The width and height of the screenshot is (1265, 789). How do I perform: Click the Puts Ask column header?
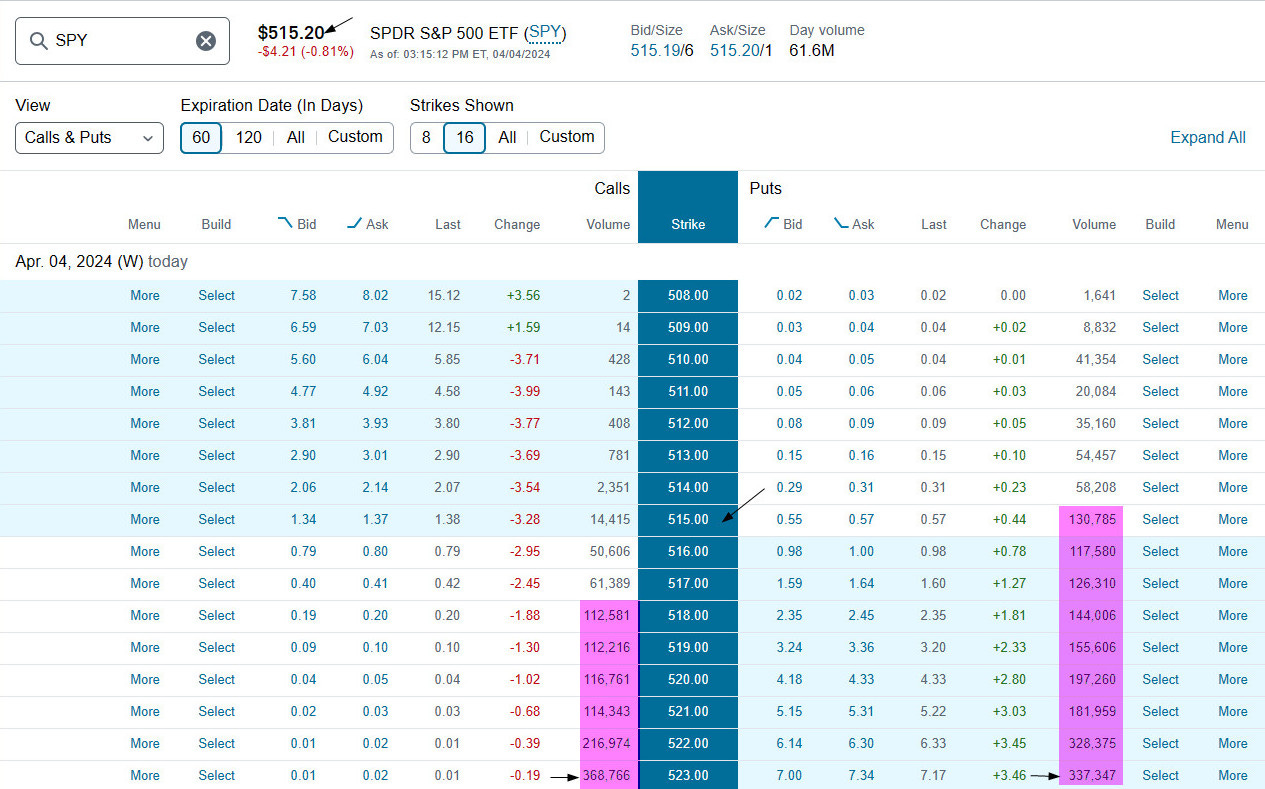tap(854, 224)
